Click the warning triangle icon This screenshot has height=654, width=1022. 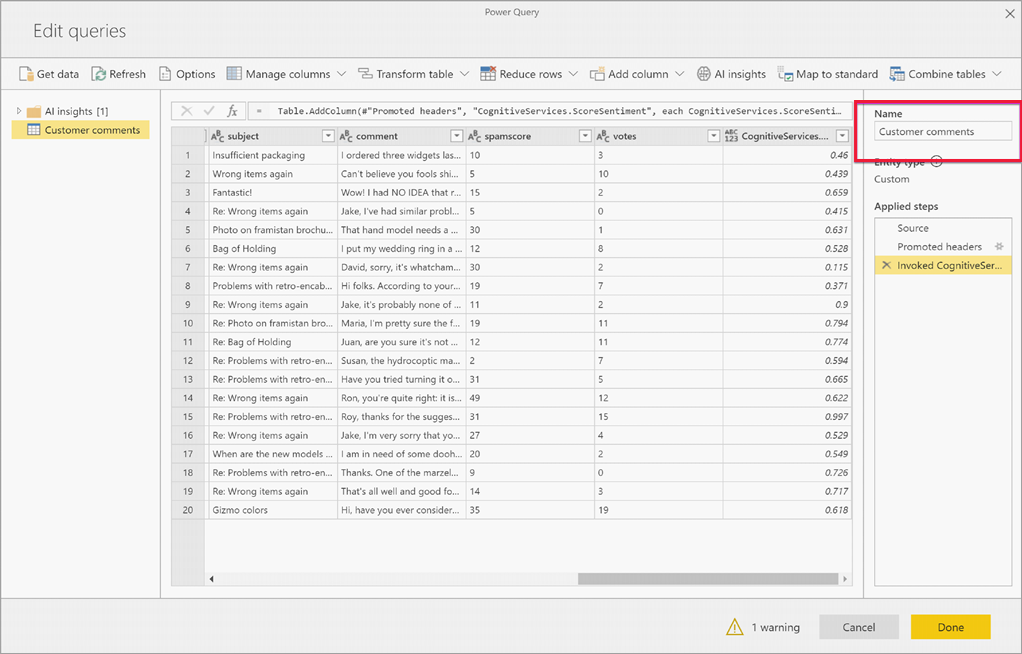click(735, 627)
